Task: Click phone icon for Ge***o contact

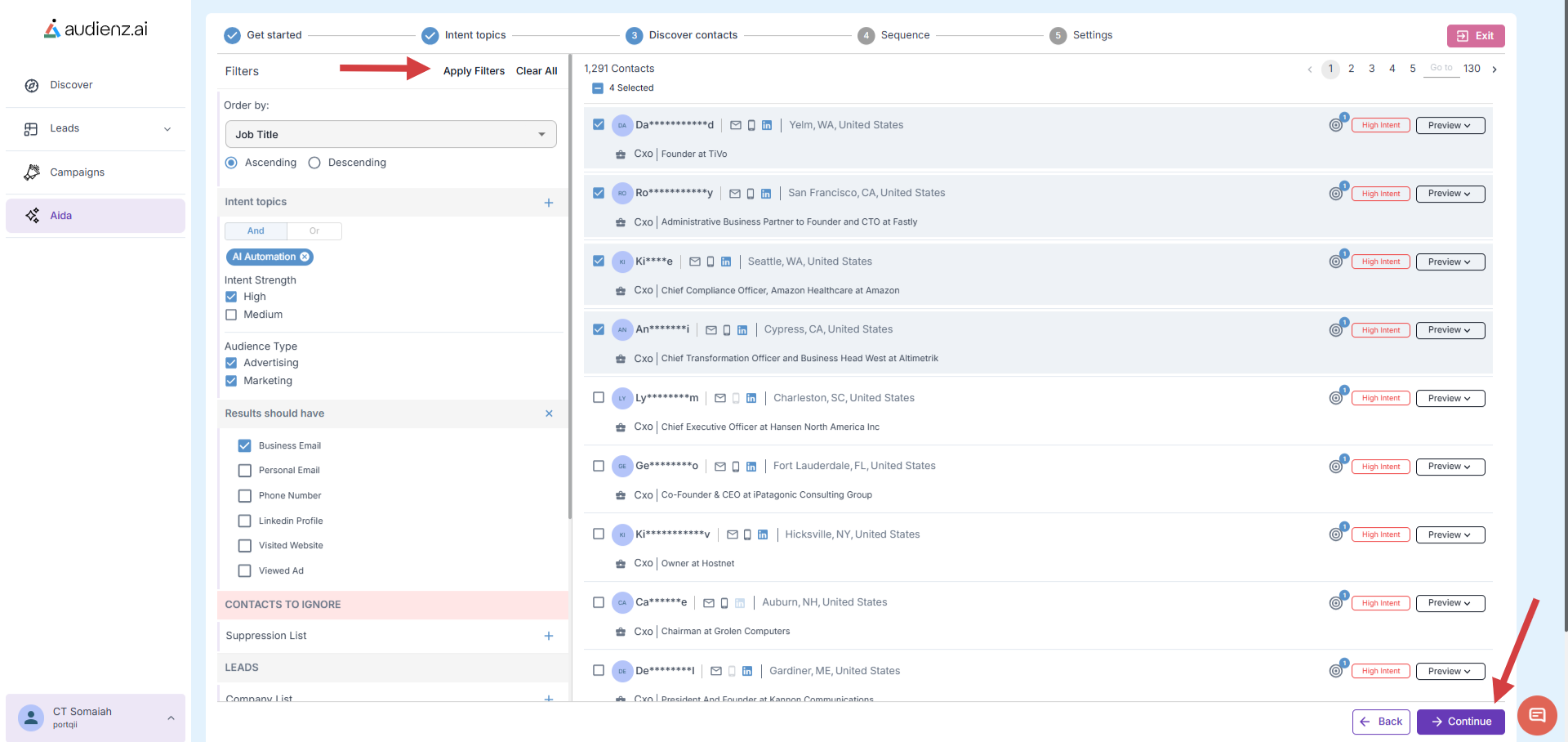Action: point(736,467)
